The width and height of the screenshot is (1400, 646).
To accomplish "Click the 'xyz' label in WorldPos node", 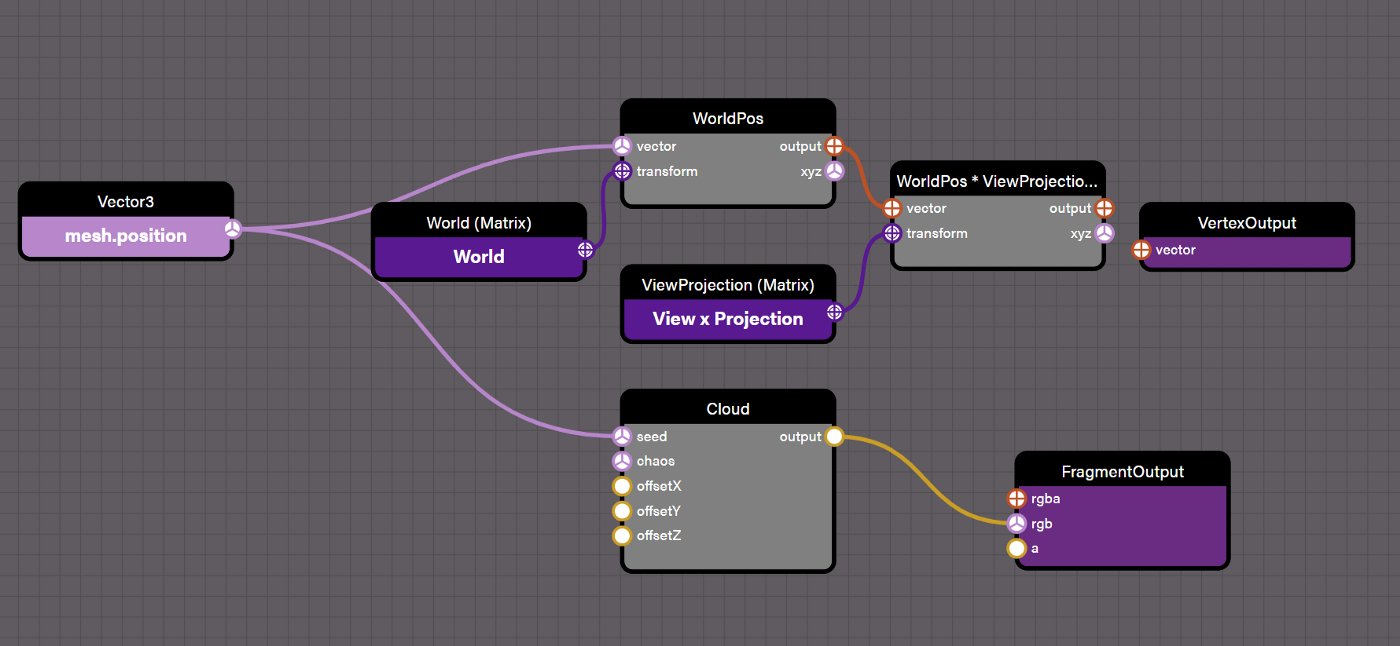I will 809,171.
